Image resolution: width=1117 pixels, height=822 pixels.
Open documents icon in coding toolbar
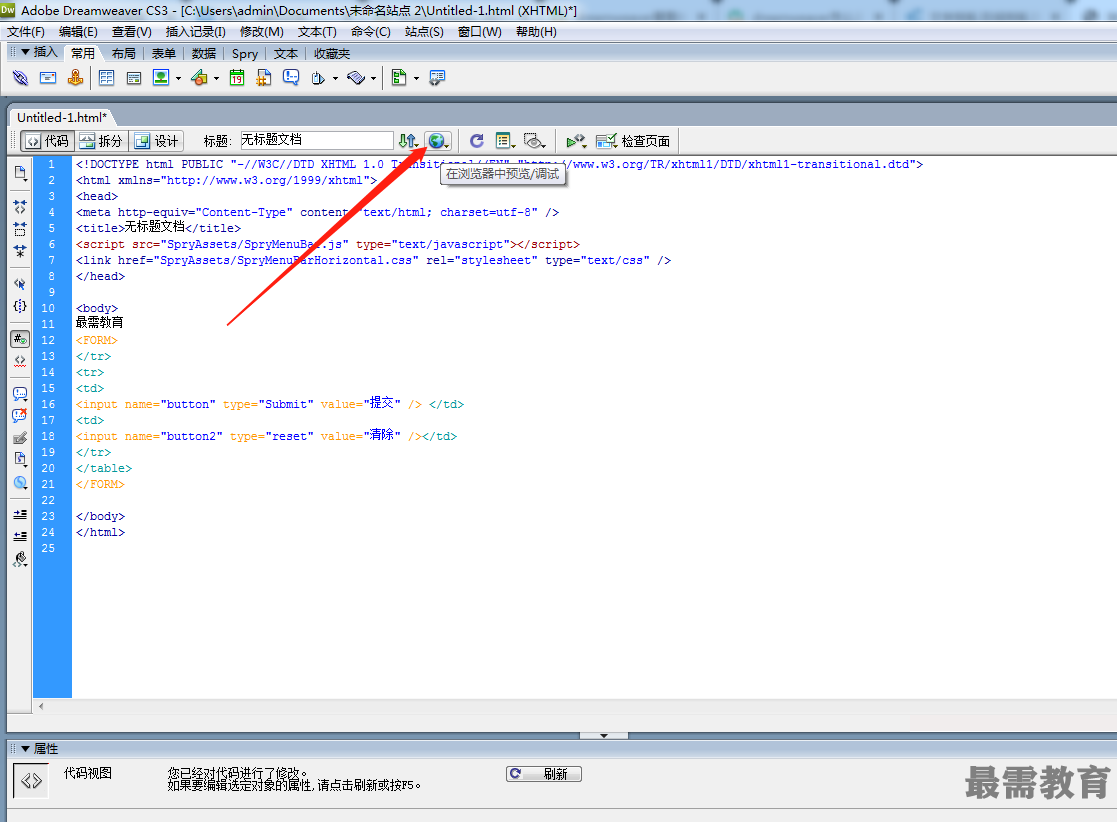click(20, 173)
